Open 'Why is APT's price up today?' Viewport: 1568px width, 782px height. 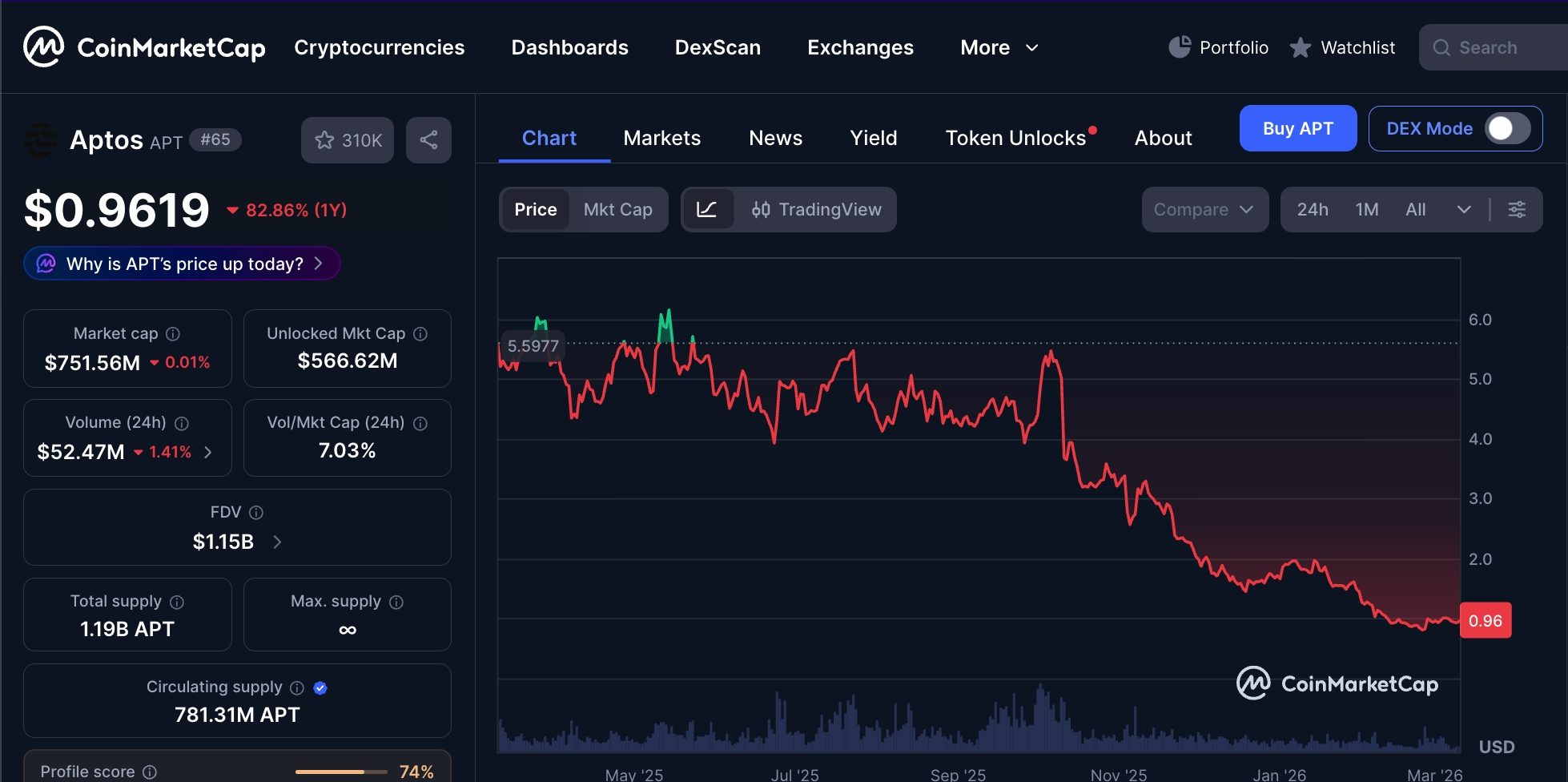coord(182,264)
